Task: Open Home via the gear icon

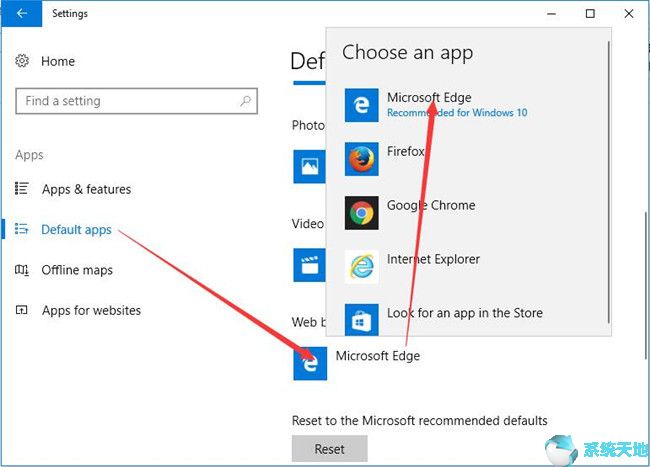Action: 22,61
